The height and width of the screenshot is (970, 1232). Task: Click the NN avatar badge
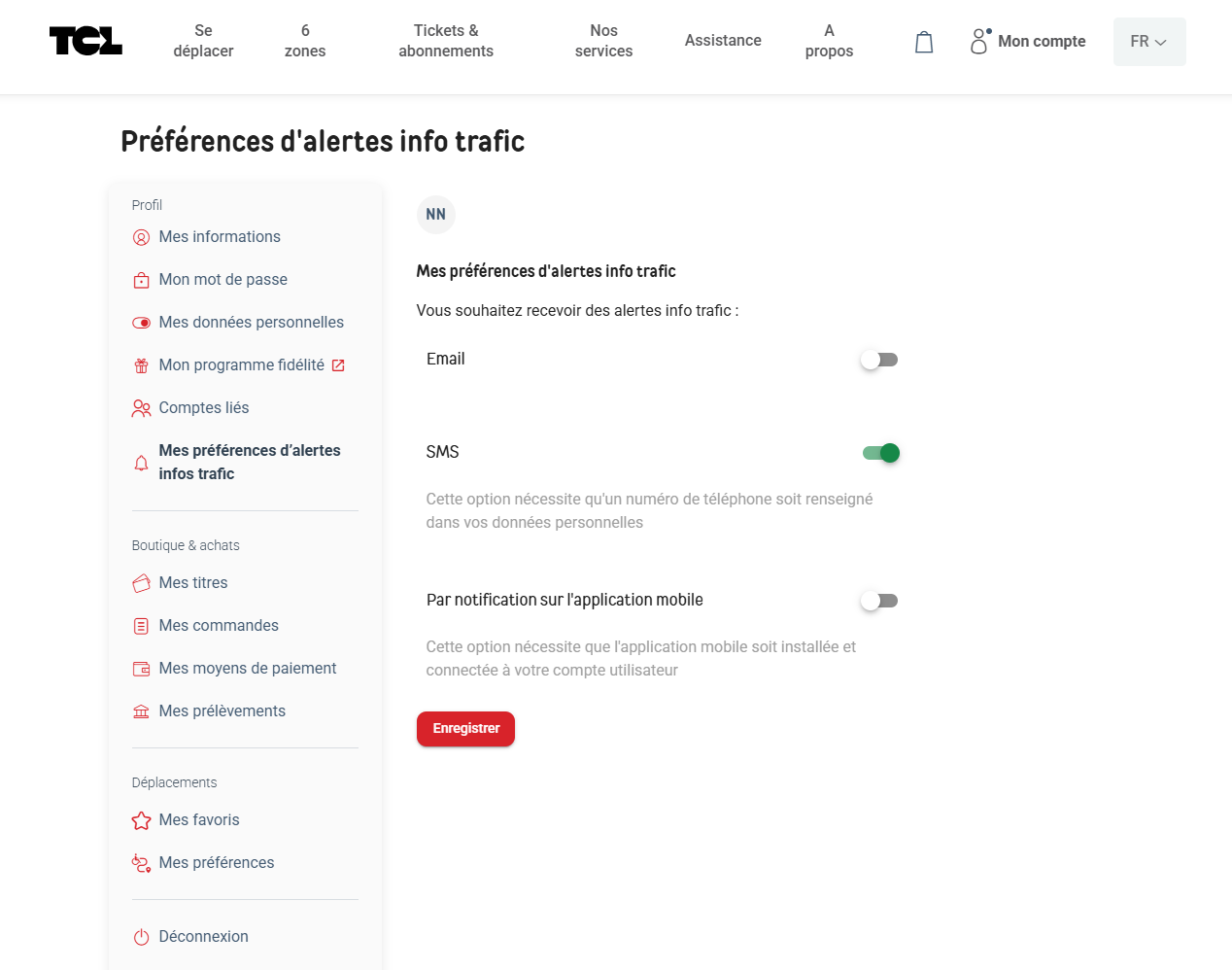coord(436,215)
